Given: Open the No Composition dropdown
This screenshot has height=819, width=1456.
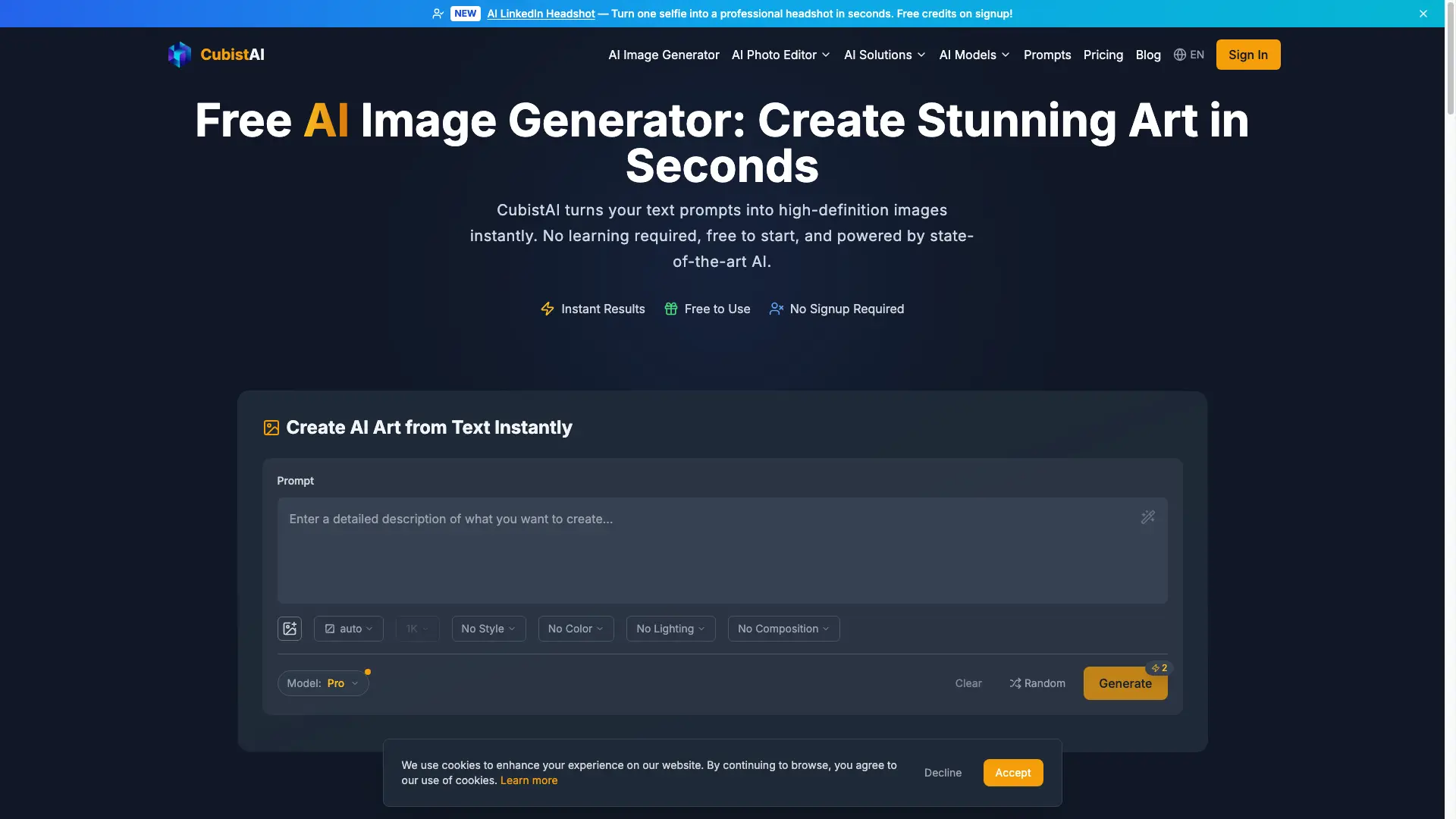Looking at the screenshot, I should click(784, 629).
